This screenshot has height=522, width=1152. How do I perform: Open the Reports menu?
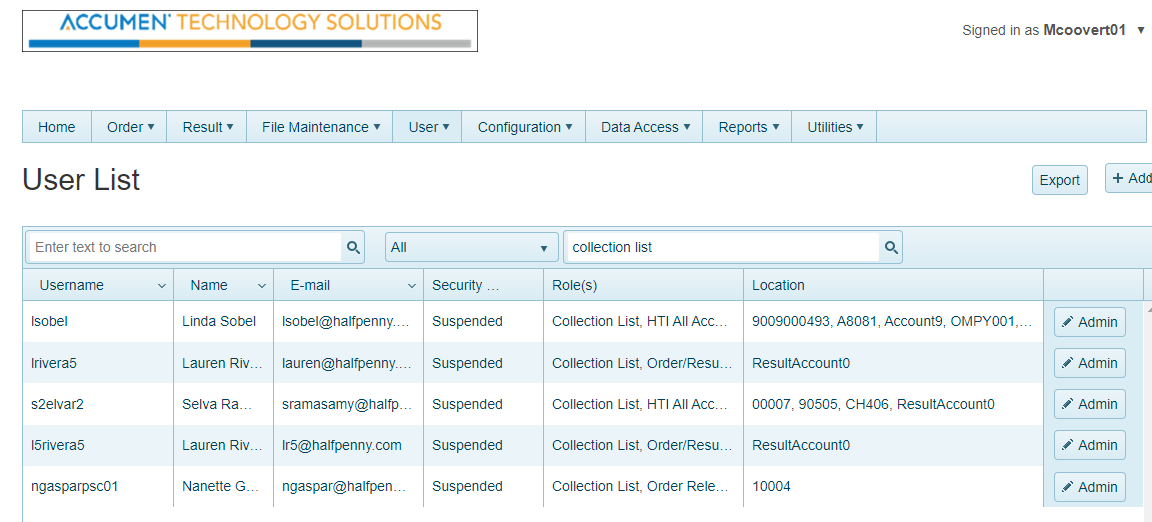point(748,127)
